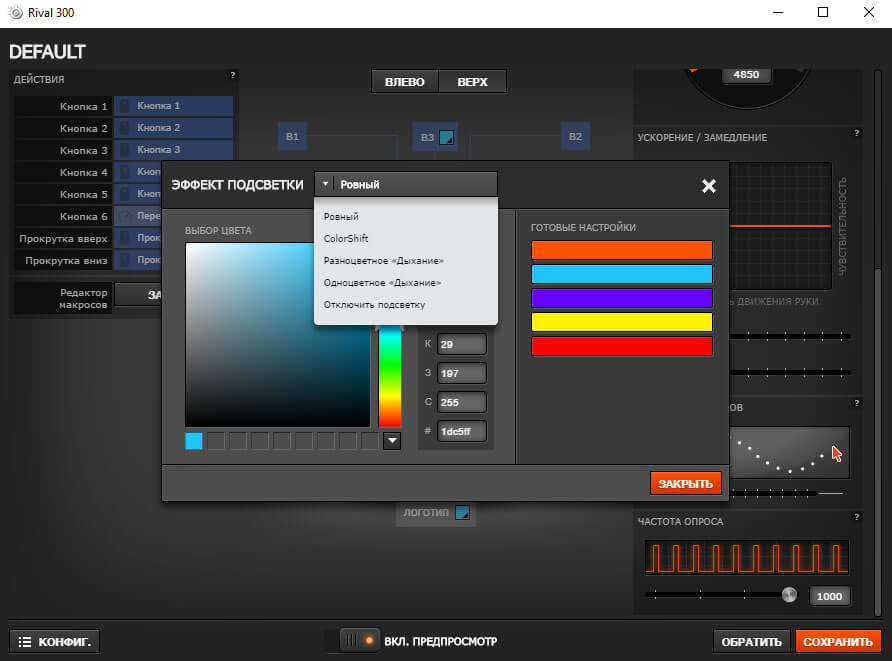
Task: Expand the lighting effect dropdown arrow
Action: (326, 184)
